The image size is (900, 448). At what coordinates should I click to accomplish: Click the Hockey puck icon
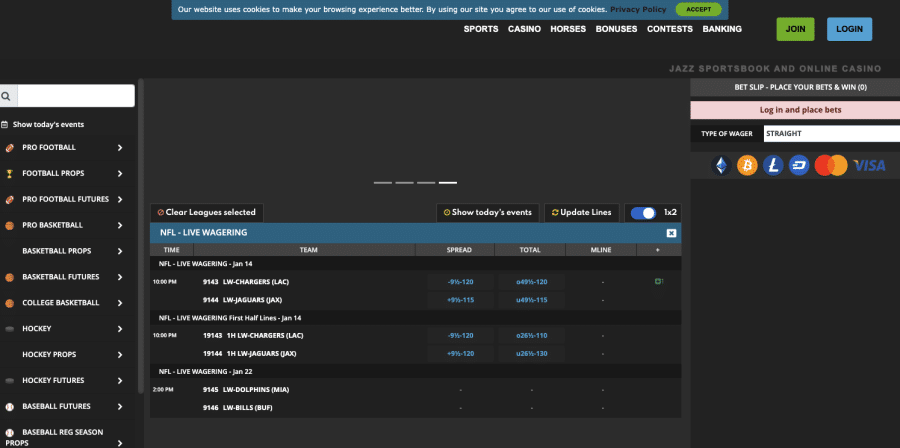pyautogui.click(x=9, y=329)
